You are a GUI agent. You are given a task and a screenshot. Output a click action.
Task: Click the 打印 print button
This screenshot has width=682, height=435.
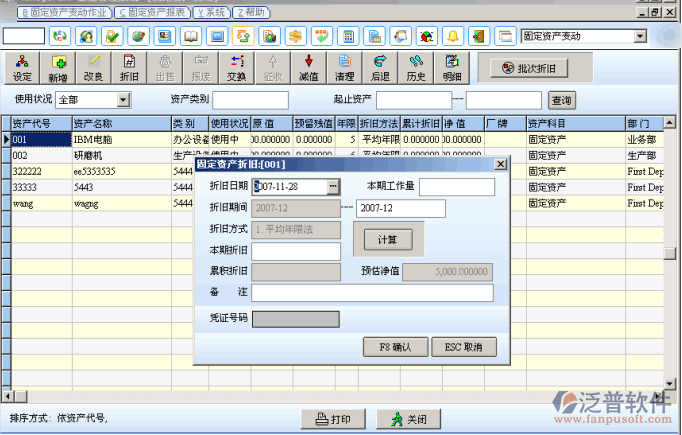pyautogui.click(x=333, y=419)
